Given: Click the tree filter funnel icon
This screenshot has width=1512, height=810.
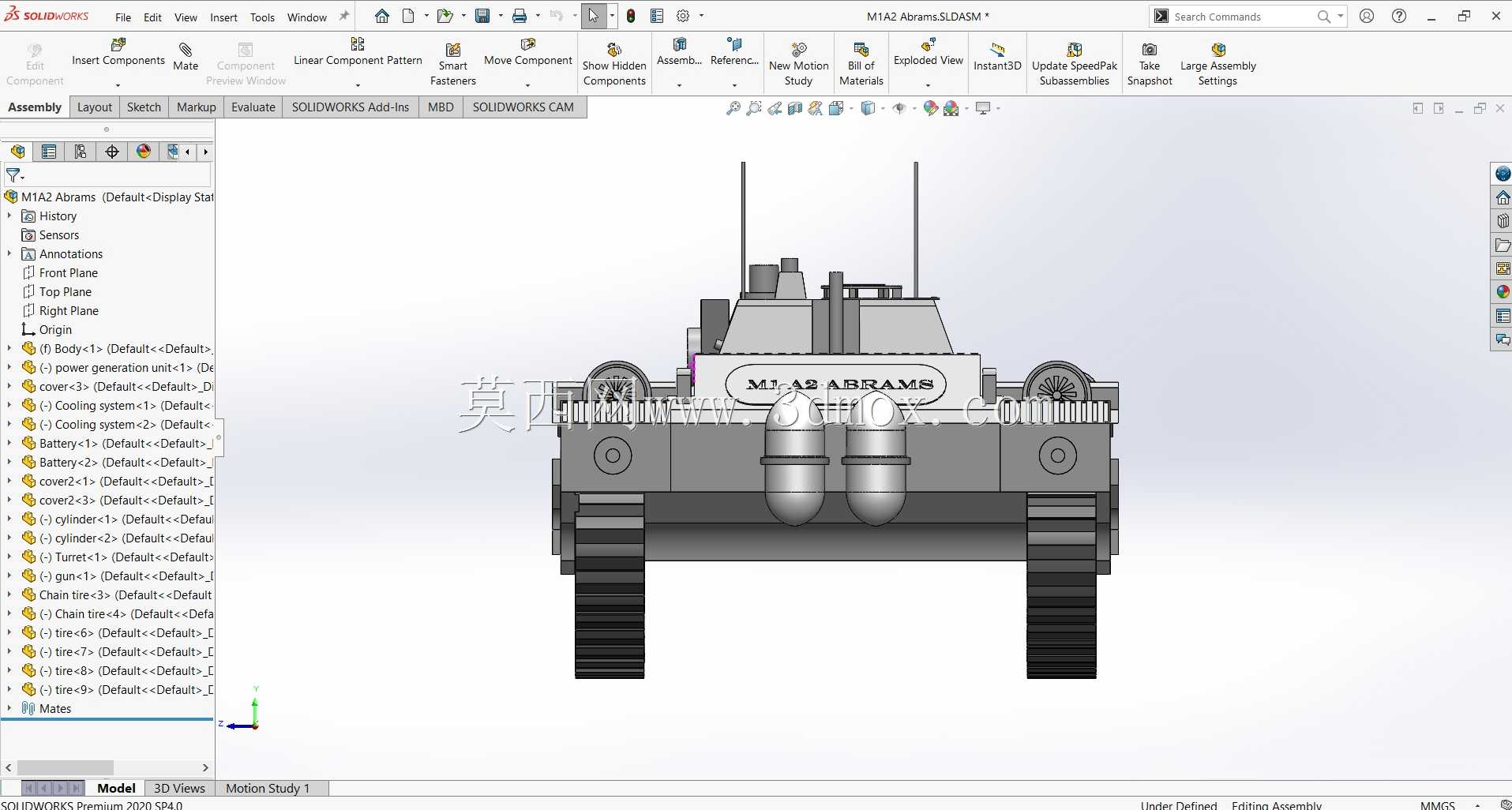Looking at the screenshot, I should coord(13,175).
